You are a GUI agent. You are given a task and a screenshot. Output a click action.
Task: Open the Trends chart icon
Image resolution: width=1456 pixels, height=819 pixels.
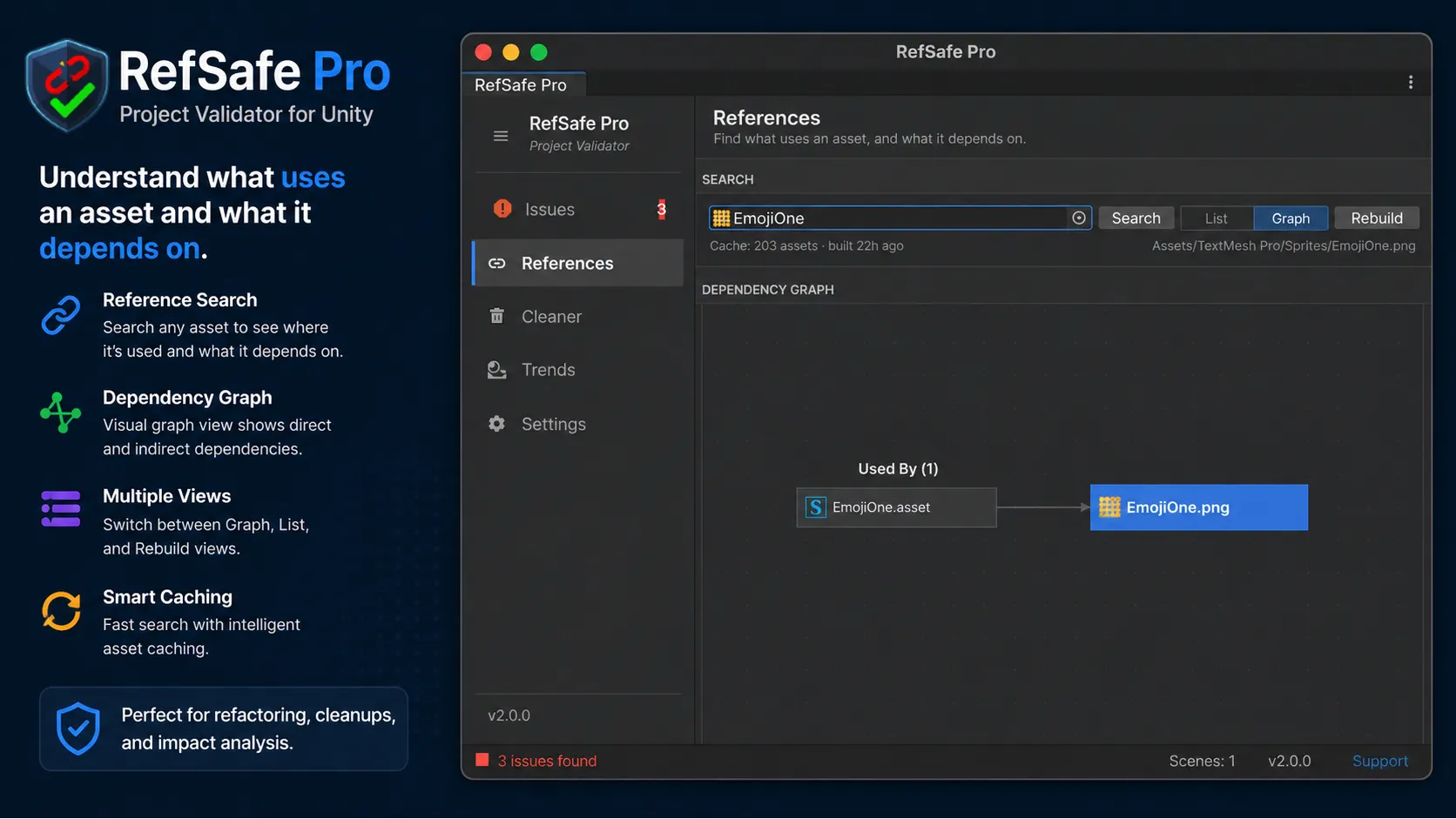(497, 370)
